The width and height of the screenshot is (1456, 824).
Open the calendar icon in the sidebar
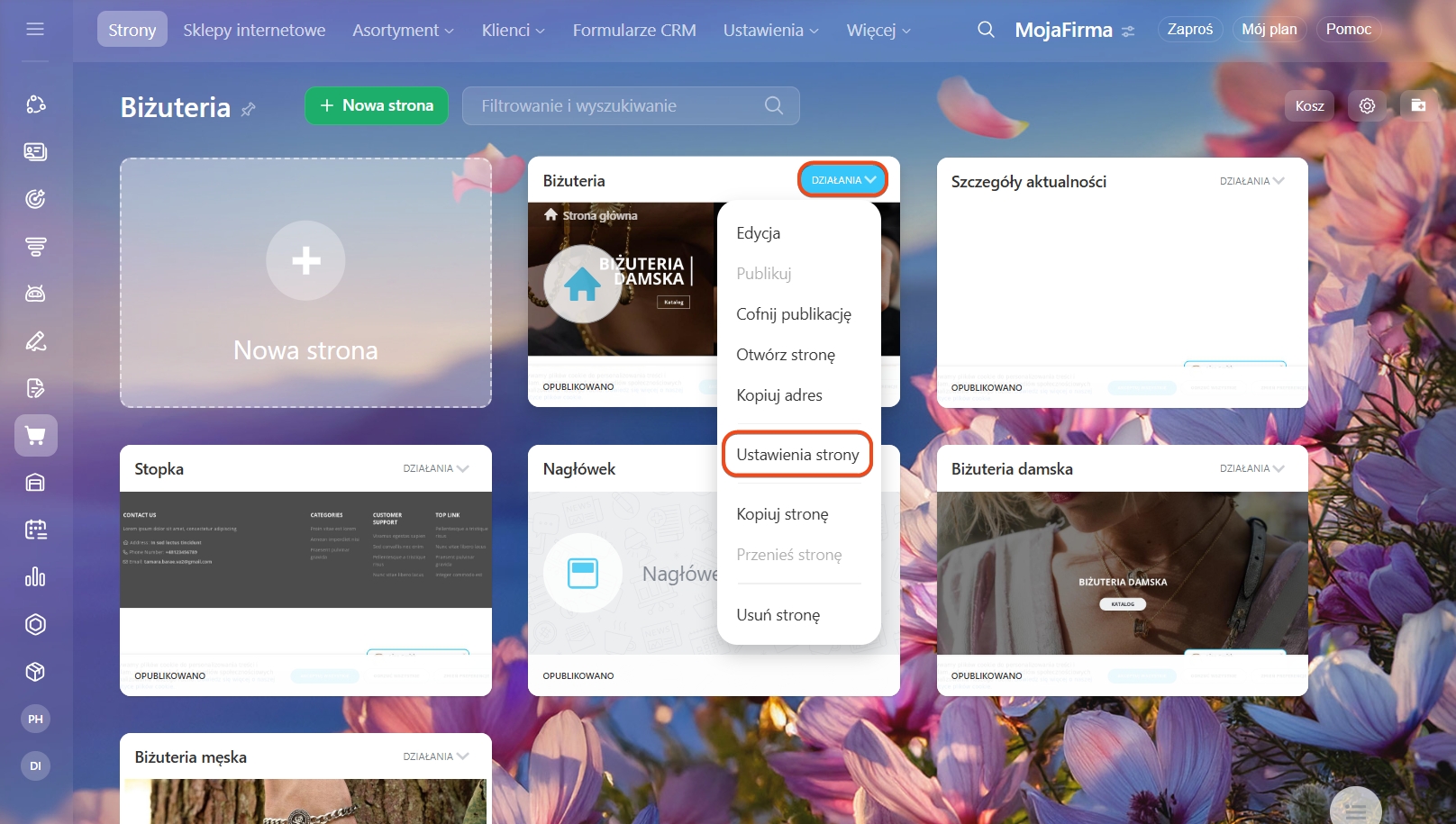coord(35,530)
